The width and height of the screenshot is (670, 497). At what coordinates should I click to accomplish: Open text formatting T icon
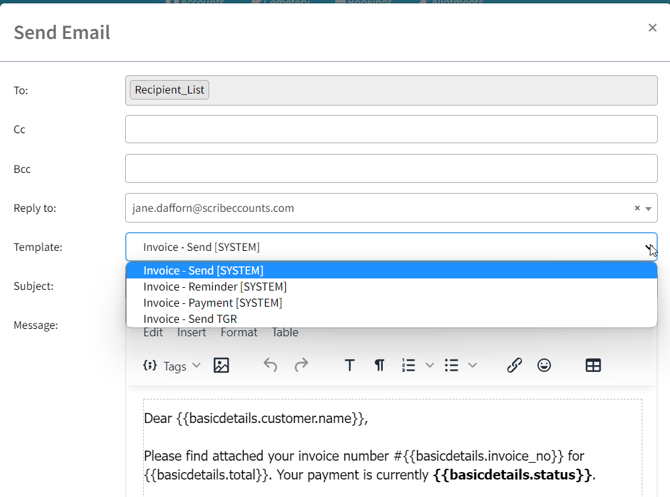pyautogui.click(x=350, y=365)
